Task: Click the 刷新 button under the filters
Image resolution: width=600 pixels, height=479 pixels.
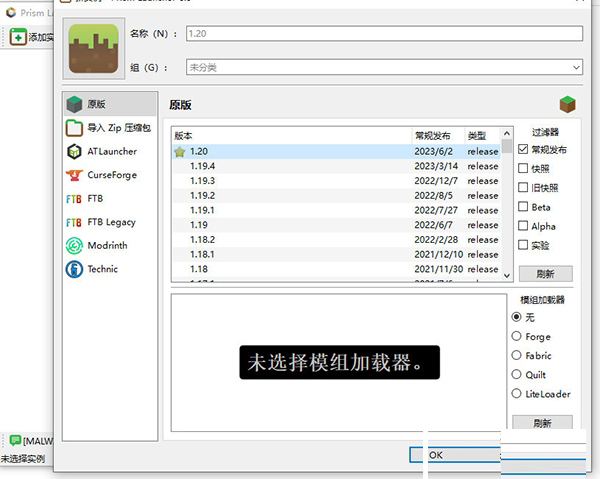Action: (546, 274)
